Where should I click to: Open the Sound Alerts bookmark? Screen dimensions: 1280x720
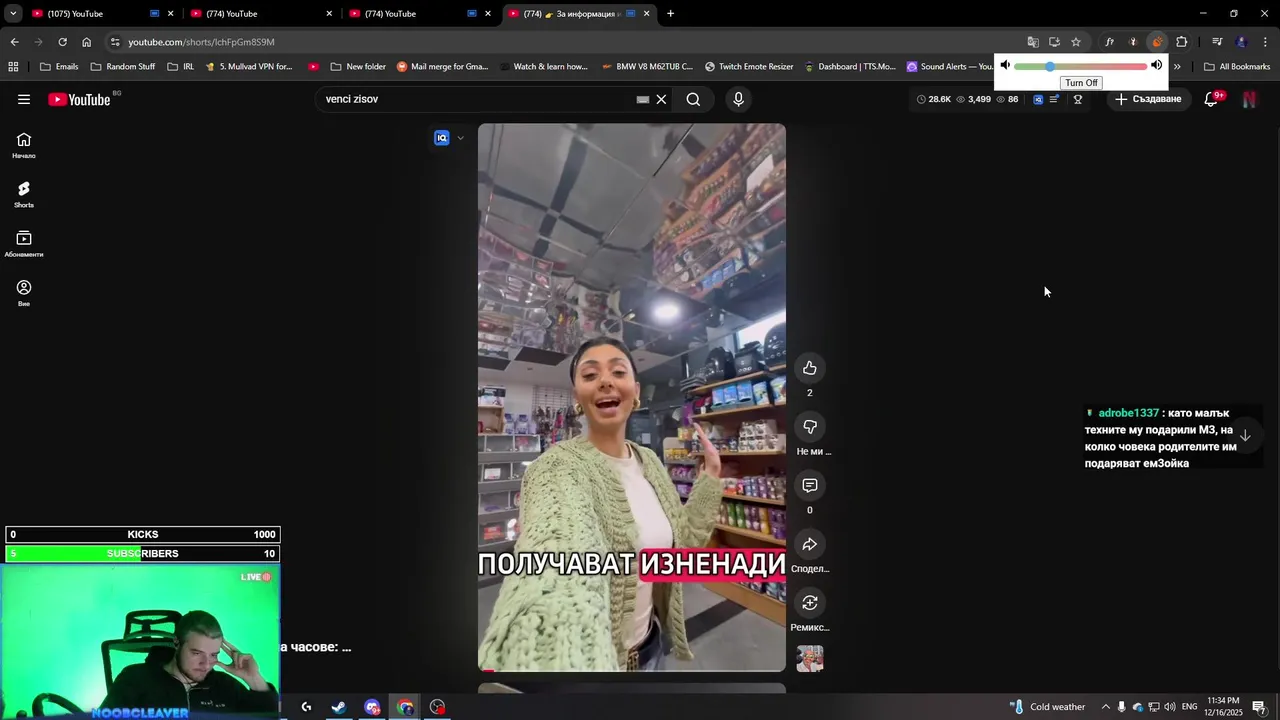coord(950,67)
